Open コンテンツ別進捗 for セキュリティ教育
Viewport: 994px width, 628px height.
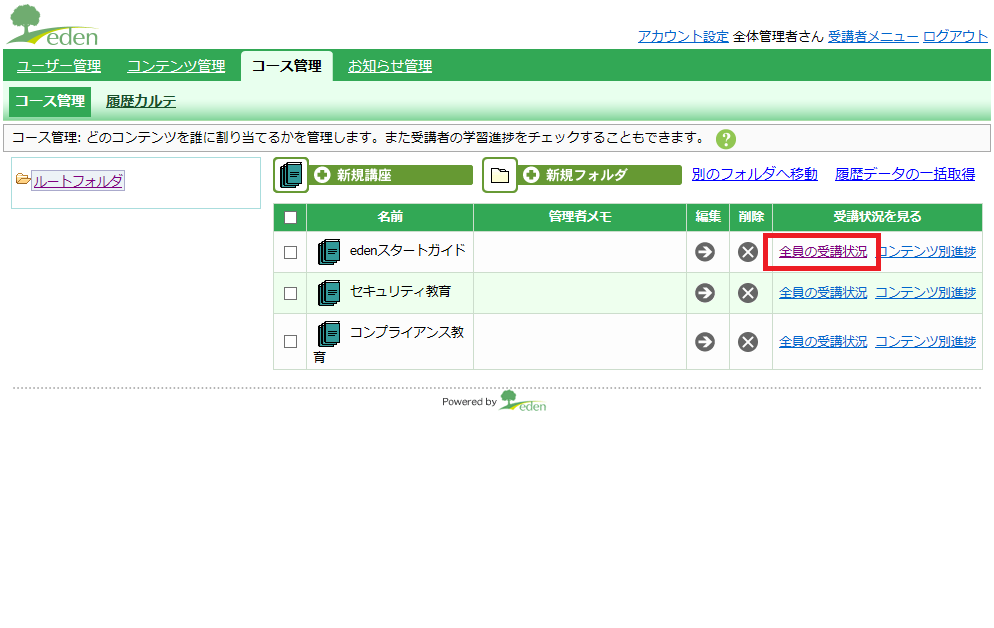pos(926,293)
